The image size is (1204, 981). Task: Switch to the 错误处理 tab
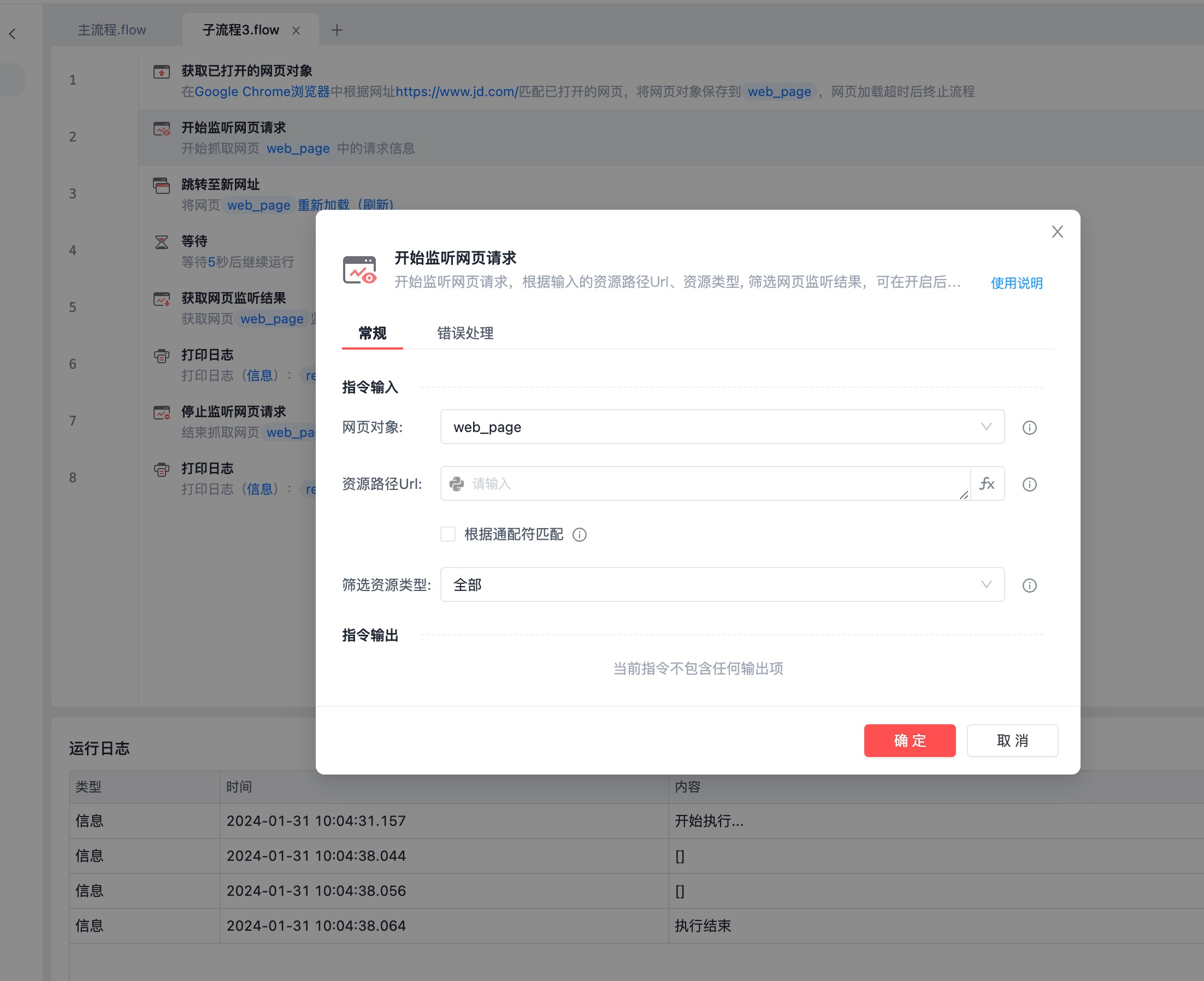click(465, 333)
